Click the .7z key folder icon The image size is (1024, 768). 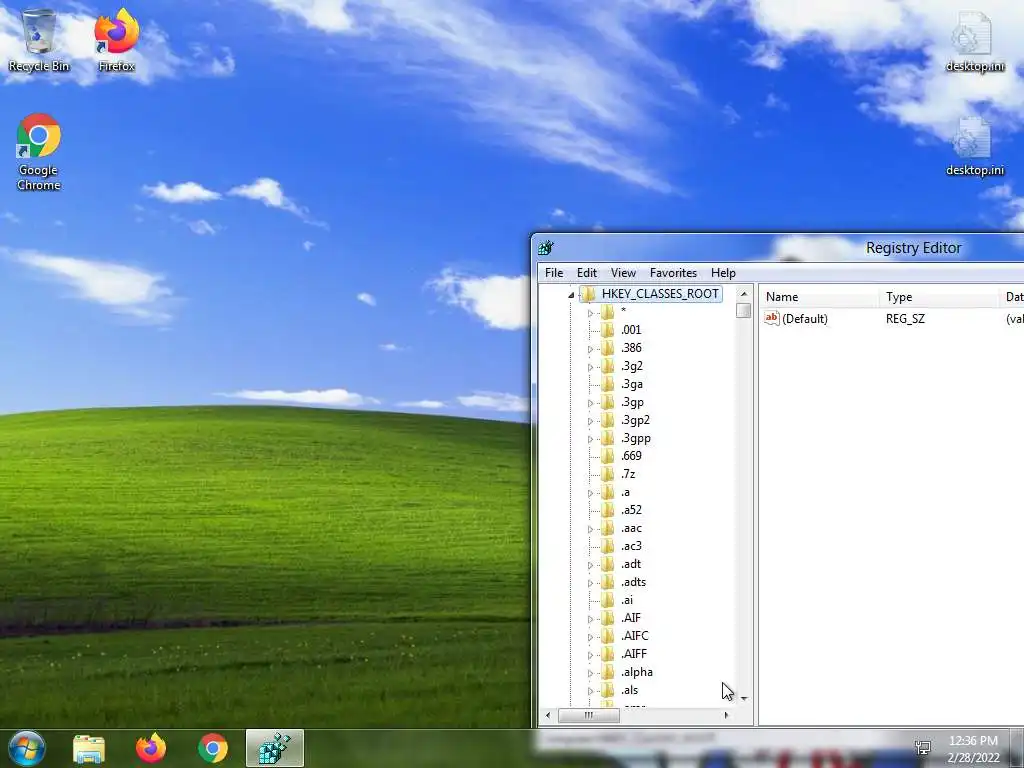click(x=608, y=474)
